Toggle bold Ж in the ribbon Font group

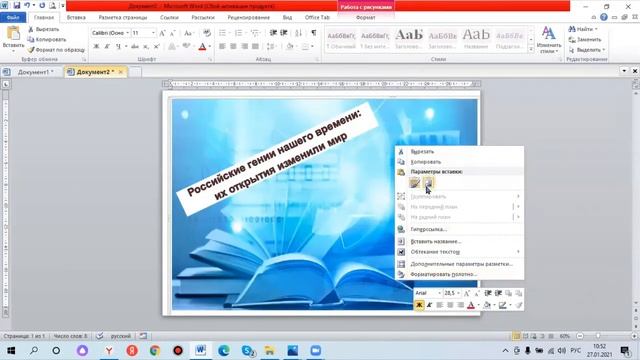tap(96, 47)
